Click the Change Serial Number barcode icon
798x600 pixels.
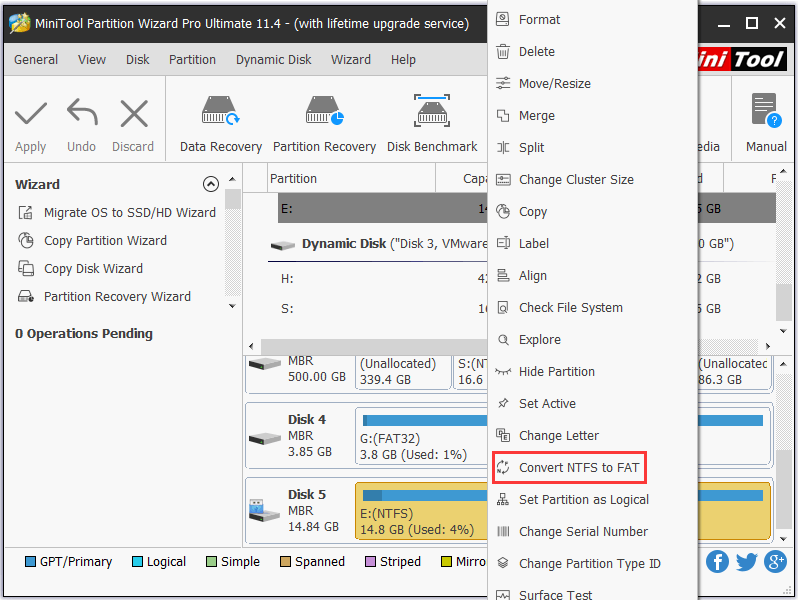[x=503, y=531]
